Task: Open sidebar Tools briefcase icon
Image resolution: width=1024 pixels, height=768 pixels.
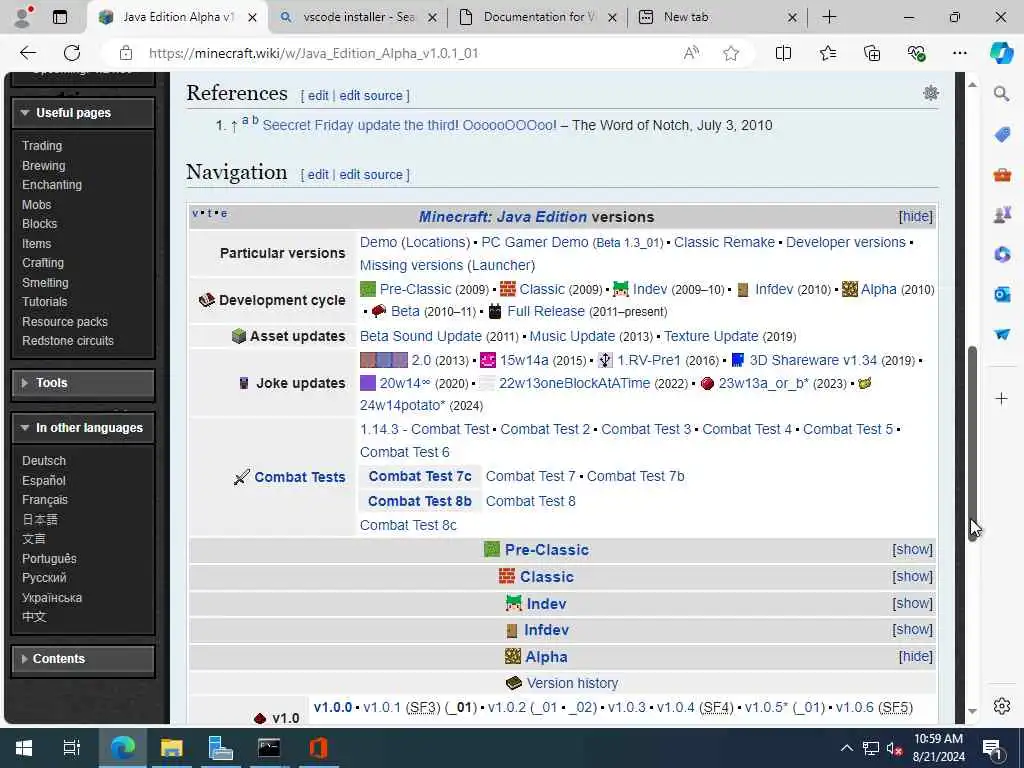Action: pyautogui.click(x=1002, y=174)
